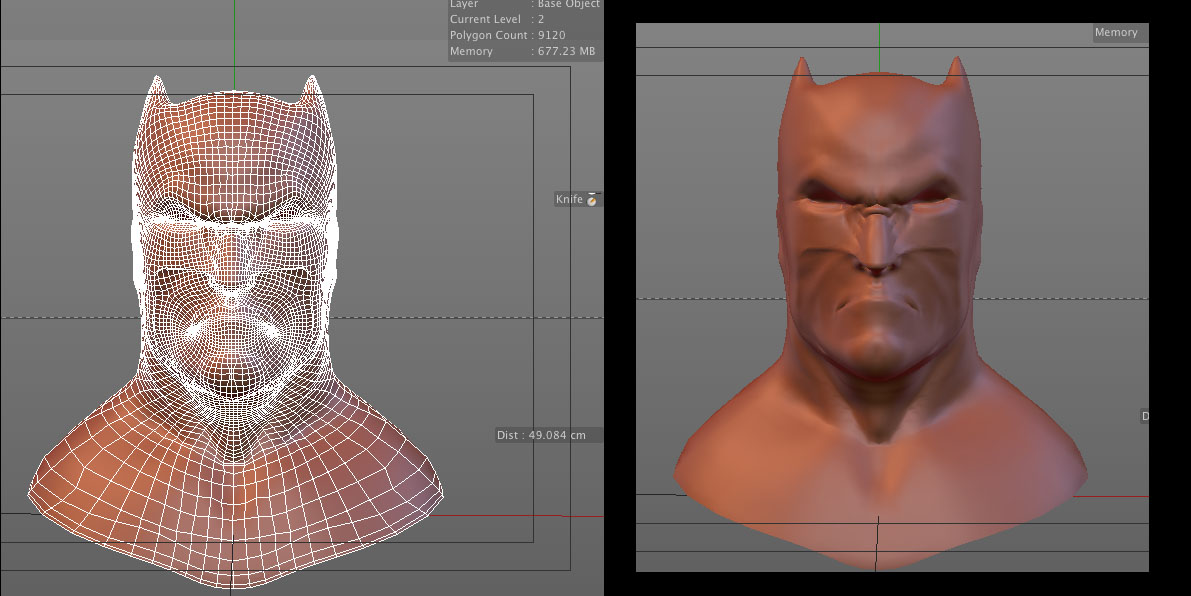Click the 'Memory' label in right viewport

click(x=1116, y=33)
